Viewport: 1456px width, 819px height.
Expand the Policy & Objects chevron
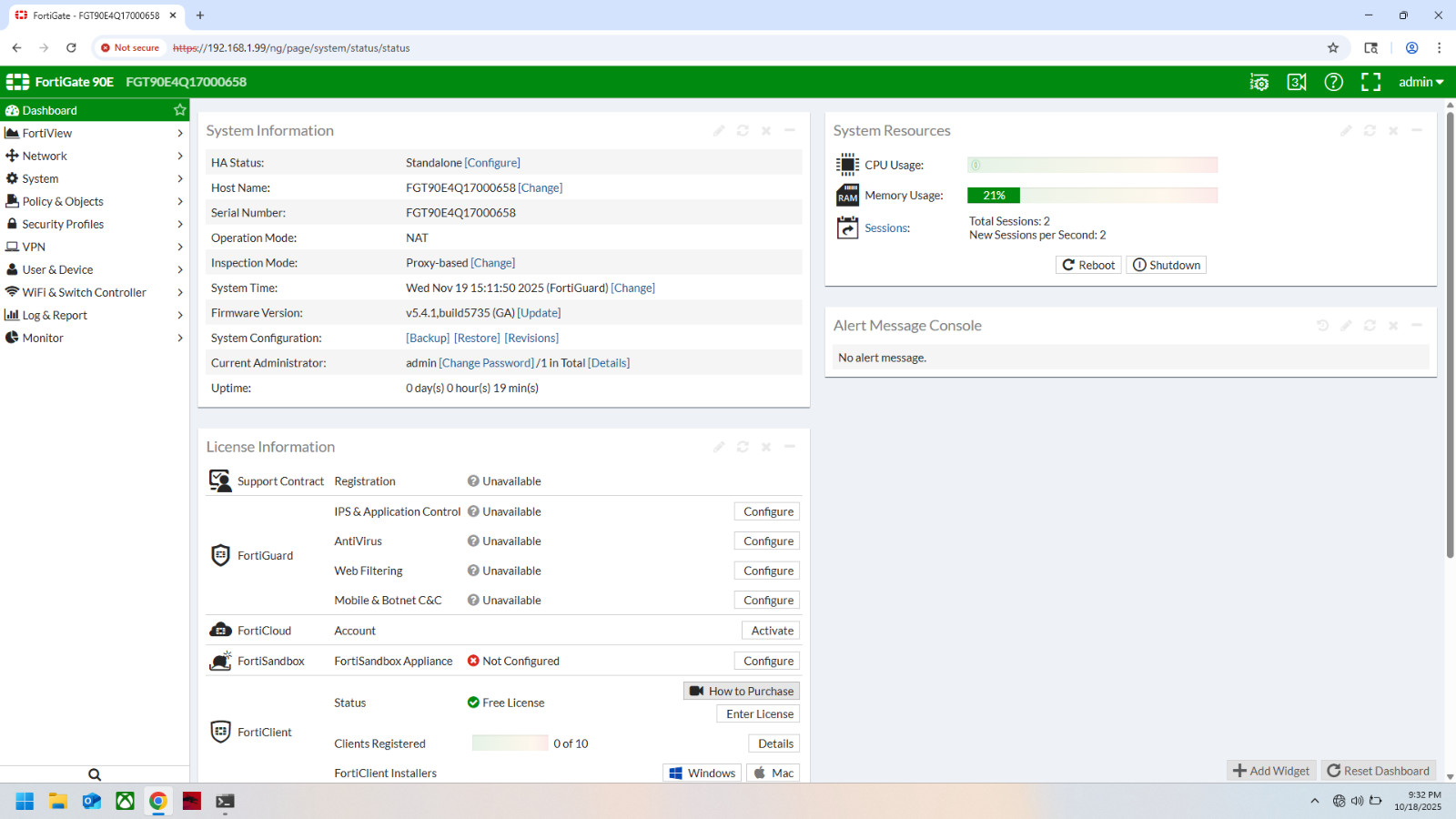[x=180, y=201]
